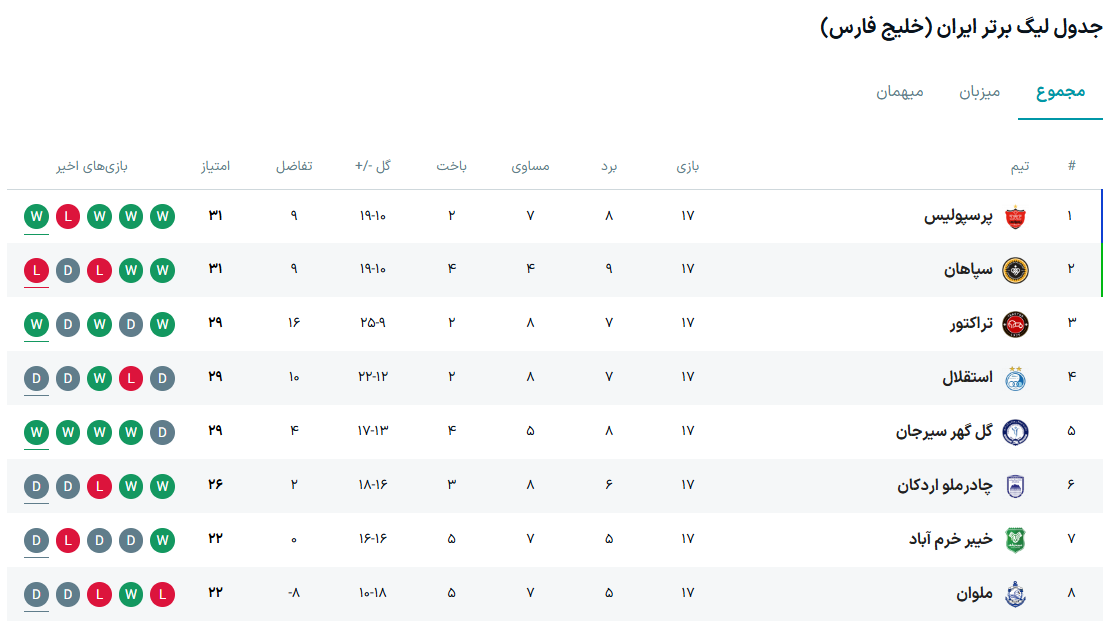Open the سپاهان team link
Image resolution: width=1120 pixels, height=621 pixels.
click(x=969, y=270)
